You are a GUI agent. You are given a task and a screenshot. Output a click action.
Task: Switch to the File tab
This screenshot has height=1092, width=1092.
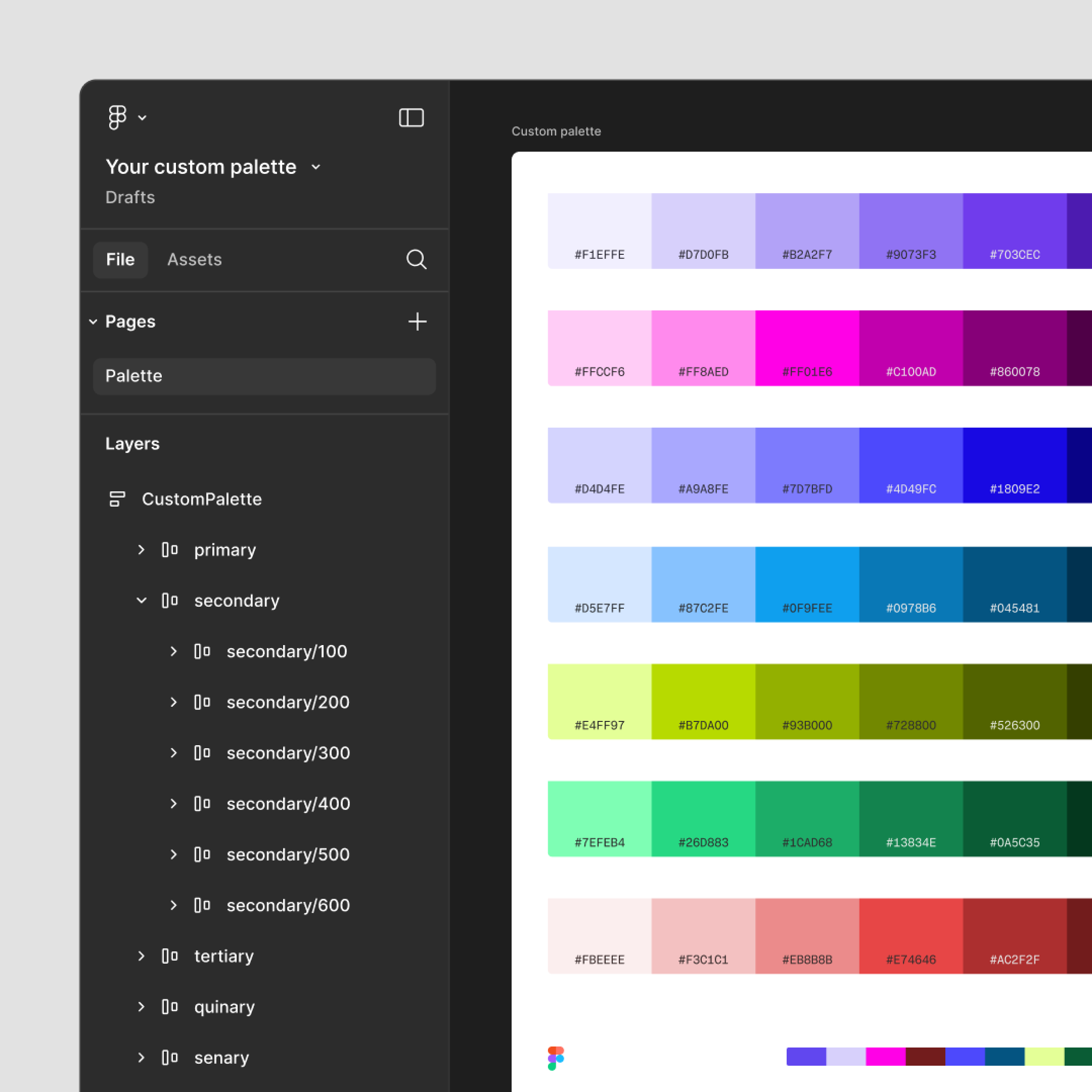coord(120,259)
